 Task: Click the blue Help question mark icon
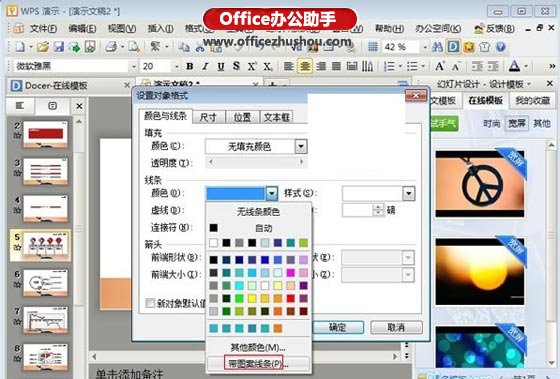(x=501, y=47)
